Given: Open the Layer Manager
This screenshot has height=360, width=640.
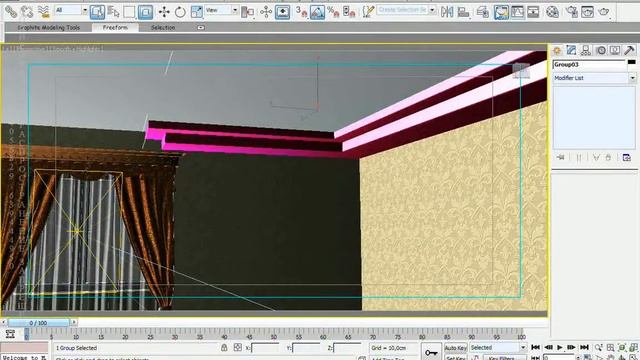Looking at the screenshot, I should click(482, 12).
